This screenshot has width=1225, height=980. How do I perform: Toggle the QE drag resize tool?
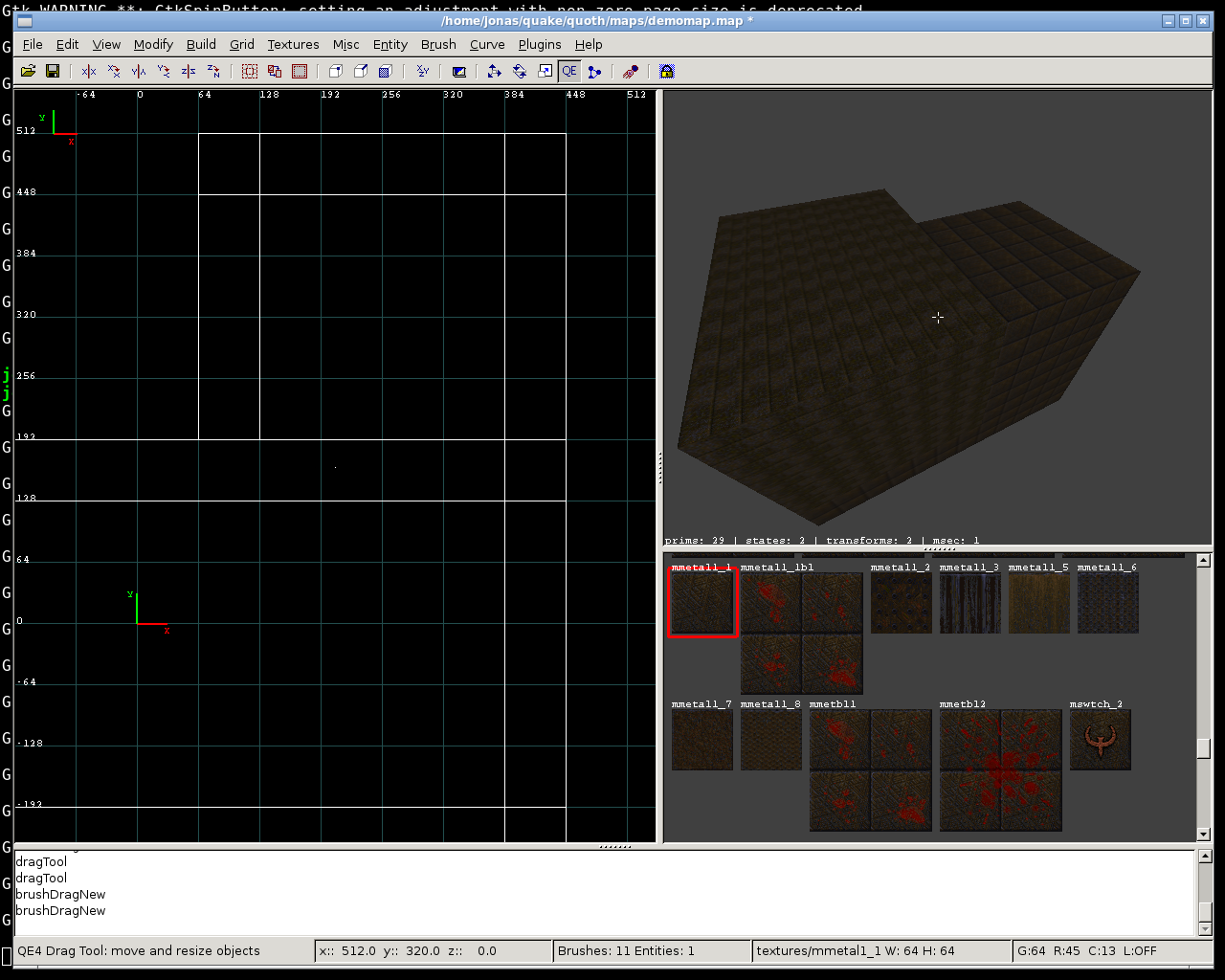pos(569,71)
